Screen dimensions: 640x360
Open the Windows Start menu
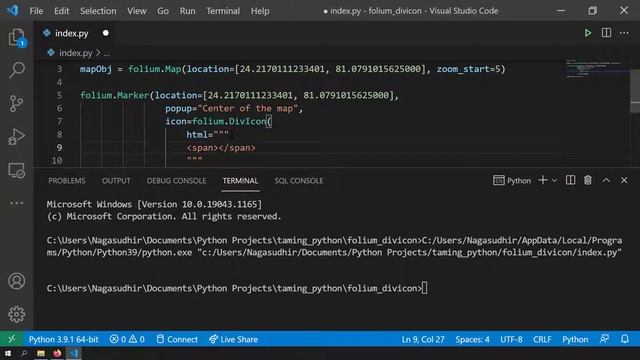(8, 353)
